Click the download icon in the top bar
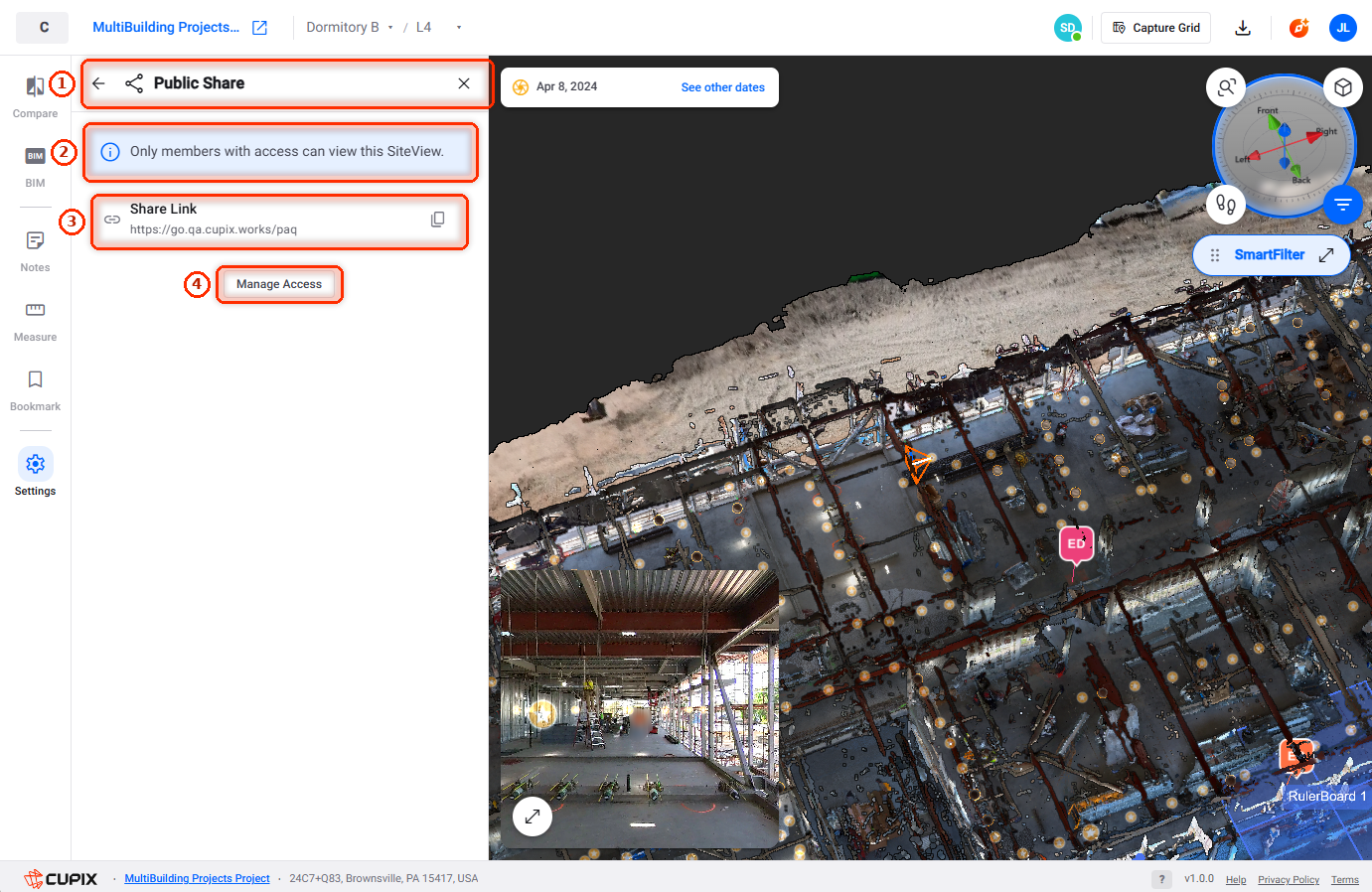Viewport: 1372px width, 892px height. pyautogui.click(x=1243, y=28)
